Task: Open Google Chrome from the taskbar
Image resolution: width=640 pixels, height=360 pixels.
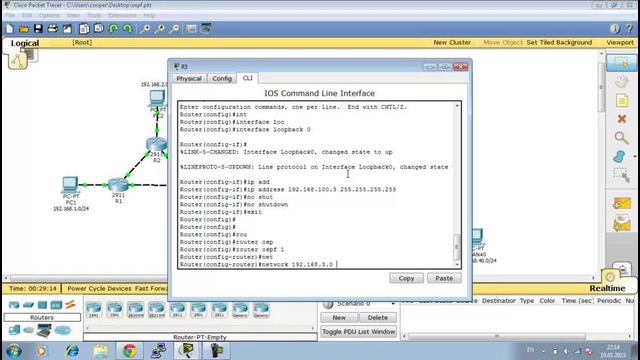Action: pos(129,351)
